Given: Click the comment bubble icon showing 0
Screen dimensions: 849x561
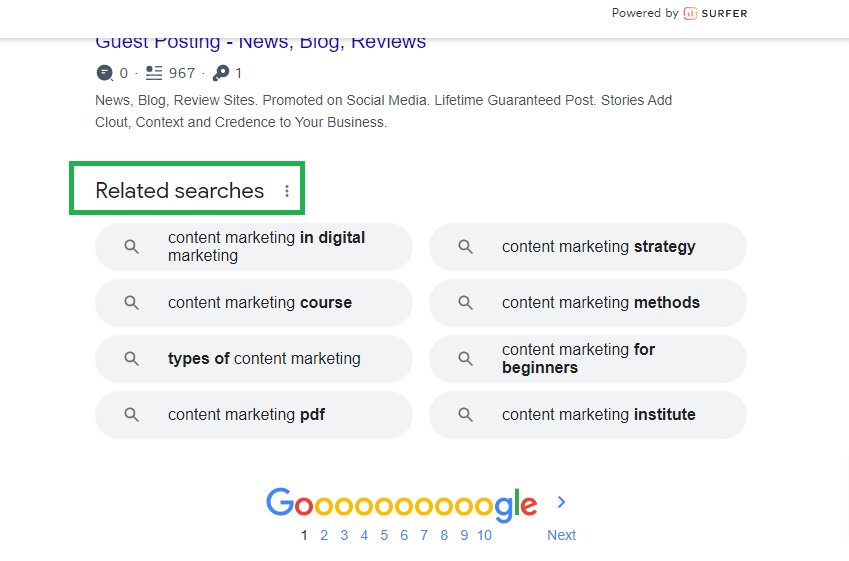Looking at the screenshot, I should pos(105,73).
